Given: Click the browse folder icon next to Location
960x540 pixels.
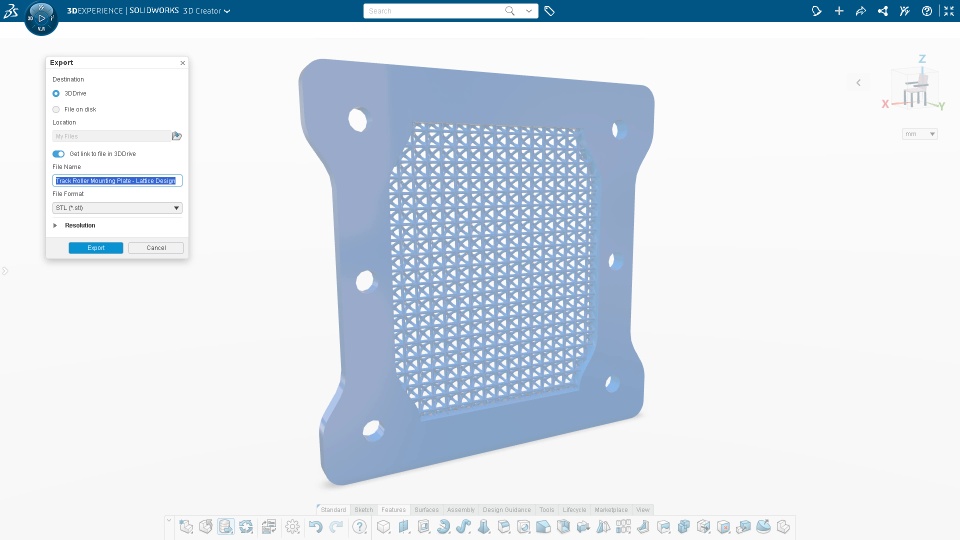Looking at the screenshot, I should coord(176,136).
